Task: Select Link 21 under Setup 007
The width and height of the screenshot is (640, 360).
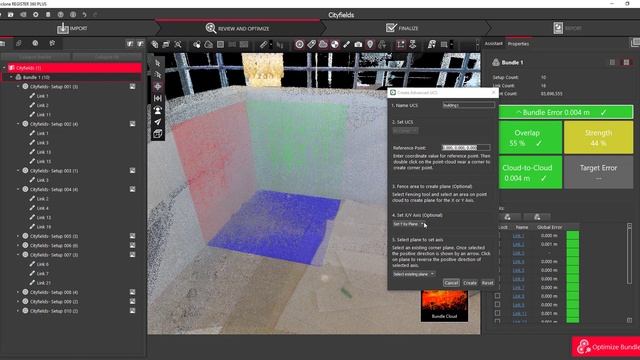Action: click(x=43, y=283)
